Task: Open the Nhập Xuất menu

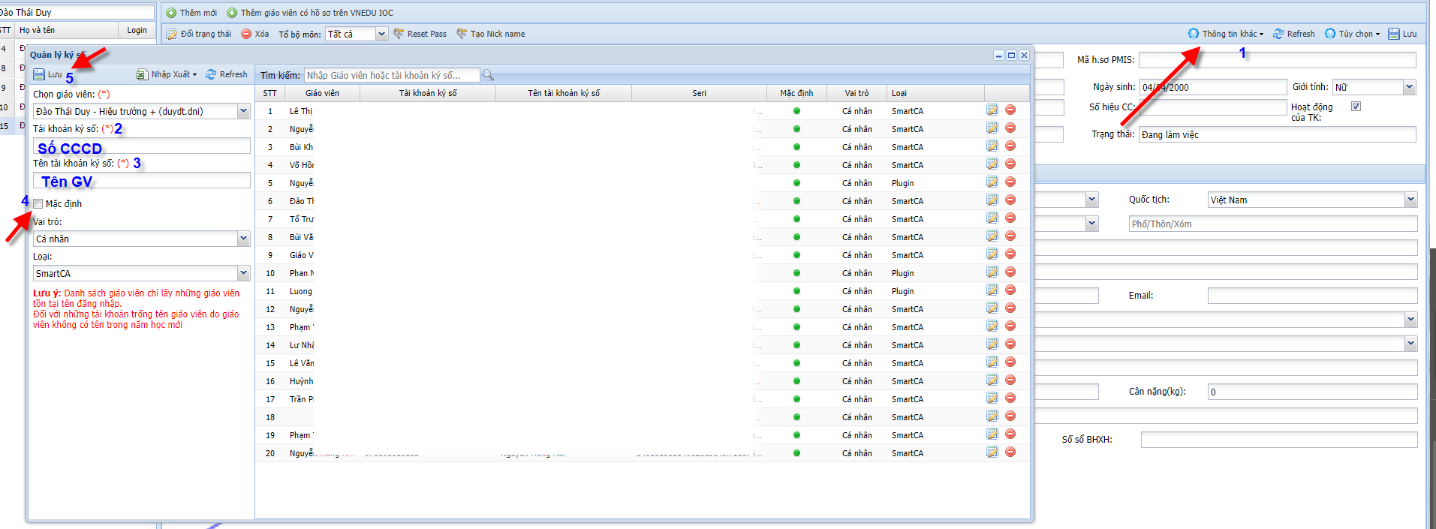Action: click(x=166, y=75)
